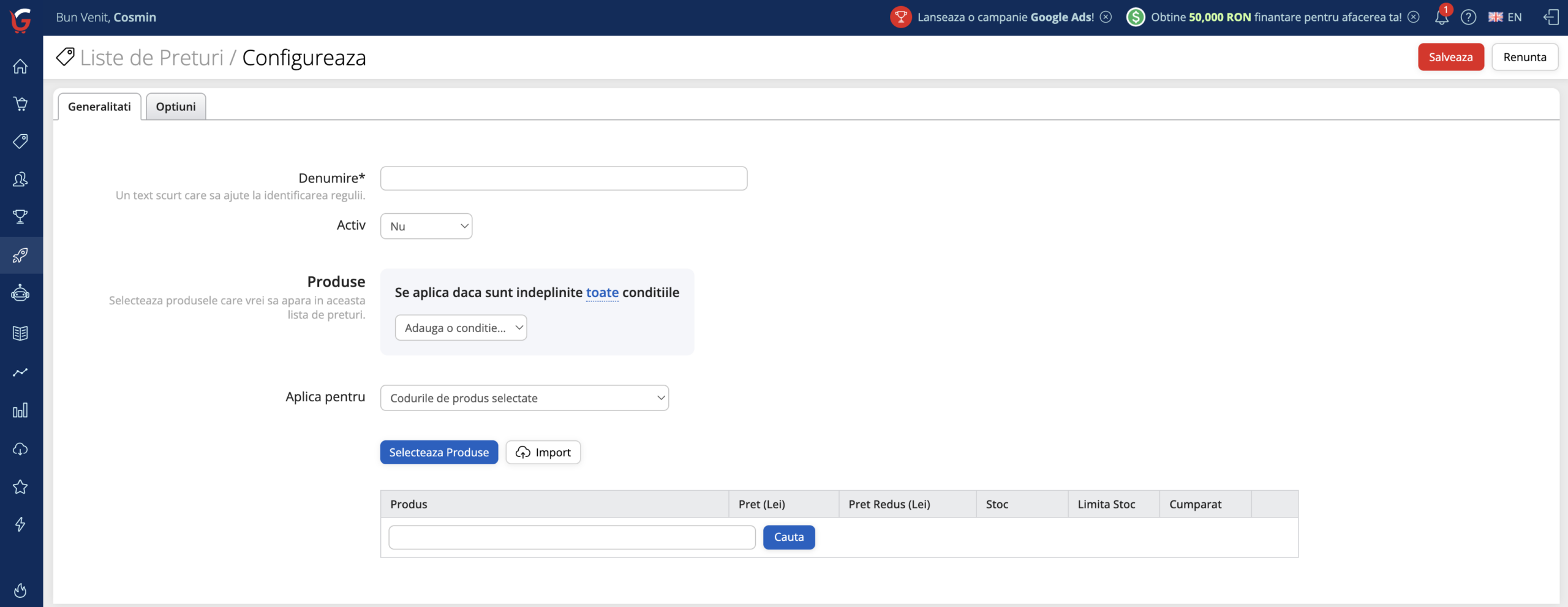Image resolution: width=1568 pixels, height=607 pixels.
Task: Click the Import button
Action: click(543, 453)
